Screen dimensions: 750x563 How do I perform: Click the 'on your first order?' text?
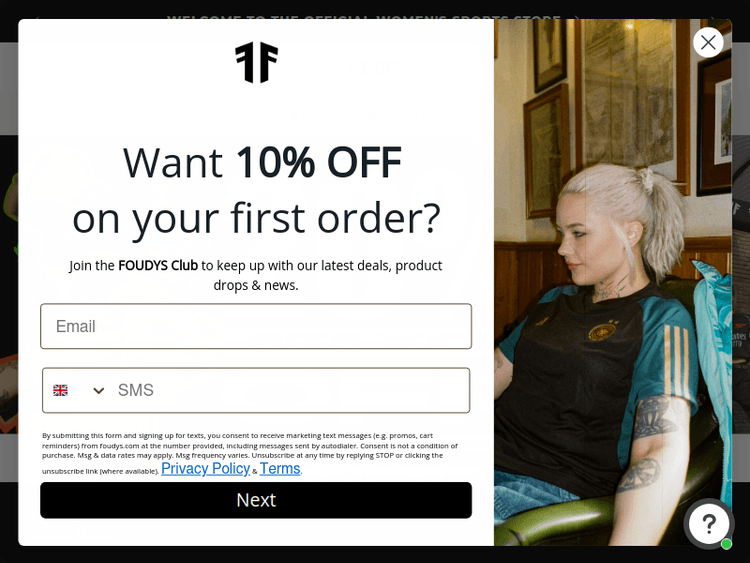point(256,219)
